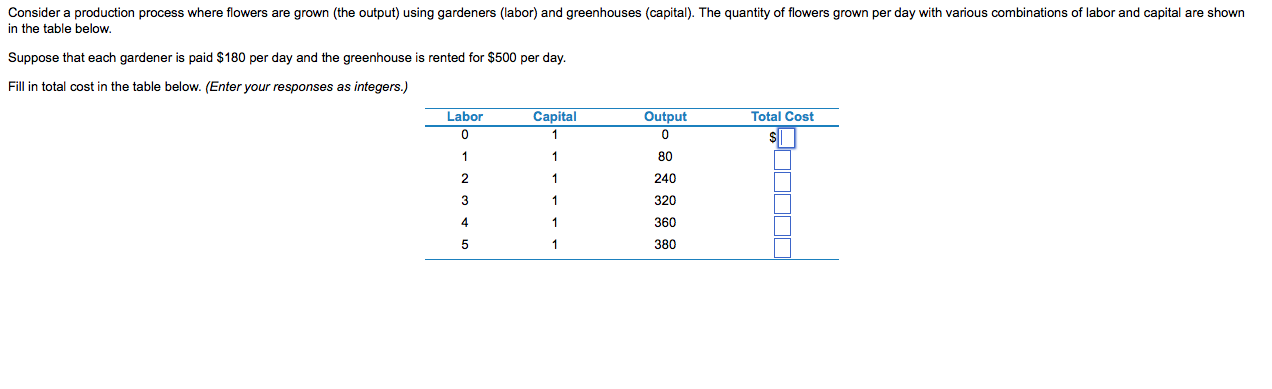Viewport: 1272px width, 389px height.
Task: Select the 'Labor' column header
Action: 465,117
